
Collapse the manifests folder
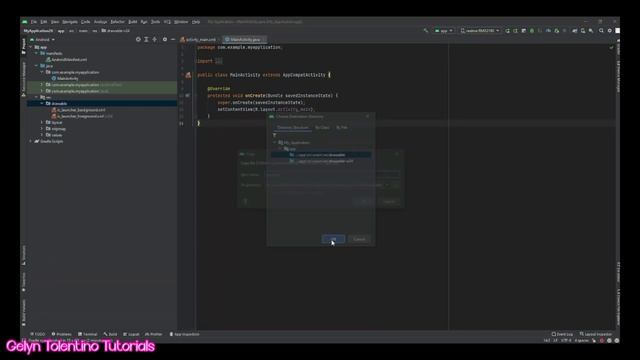[36, 53]
